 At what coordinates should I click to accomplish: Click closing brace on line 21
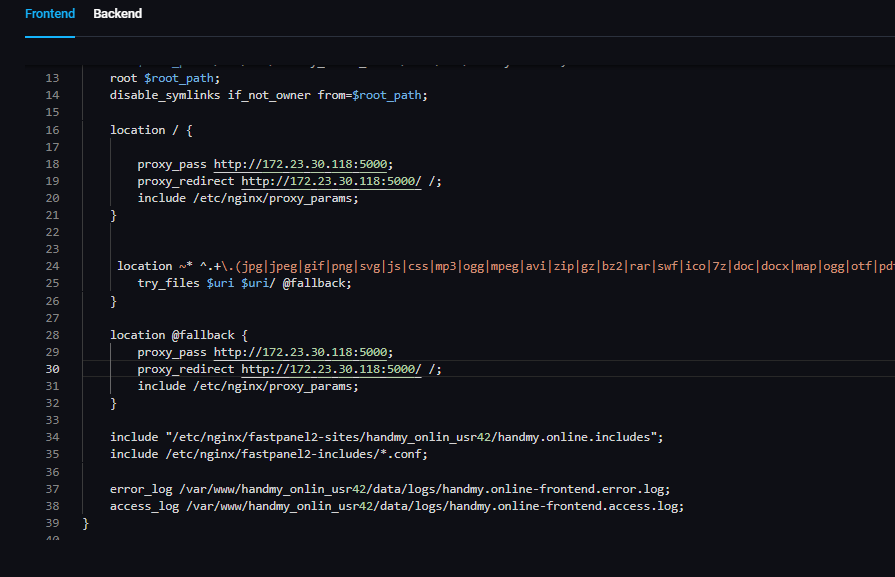coord(113,215)
